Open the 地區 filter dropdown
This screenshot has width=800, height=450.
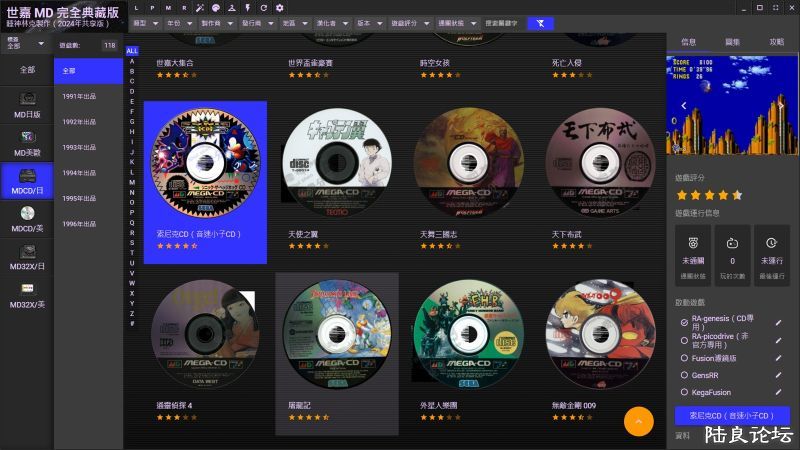tap(295, 23)
